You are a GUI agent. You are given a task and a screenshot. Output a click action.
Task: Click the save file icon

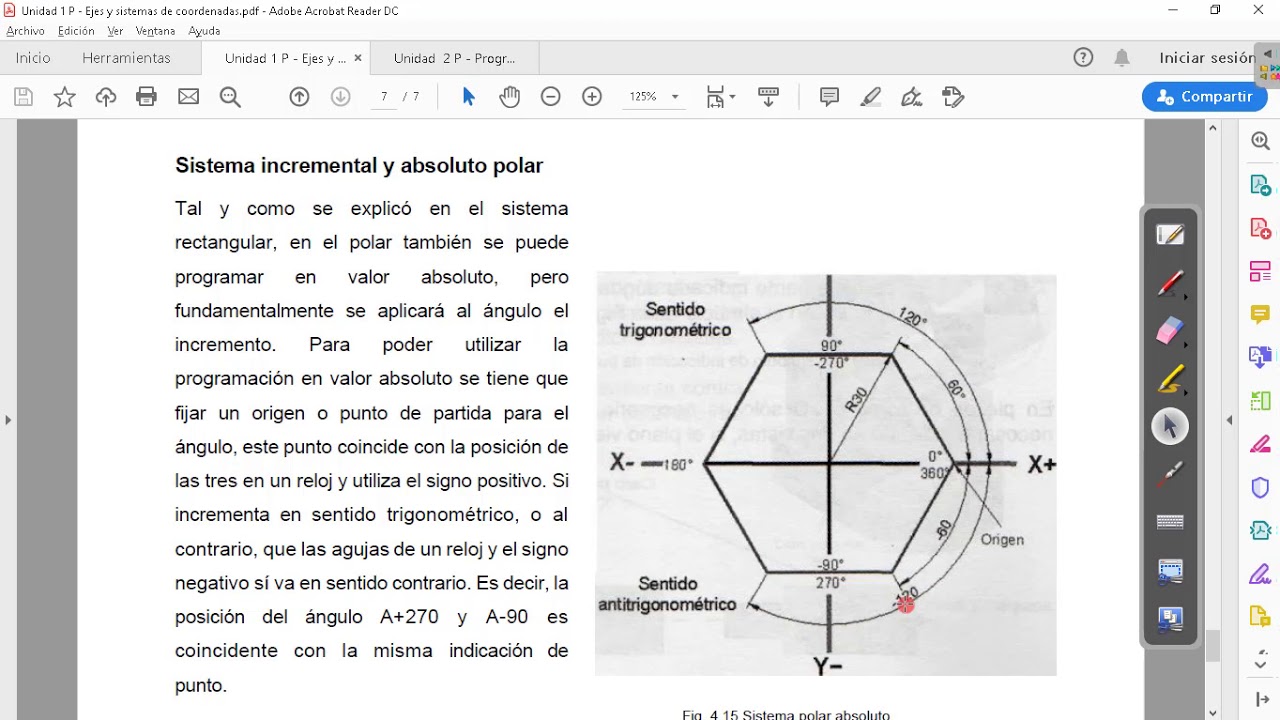[x=24, y=97]
